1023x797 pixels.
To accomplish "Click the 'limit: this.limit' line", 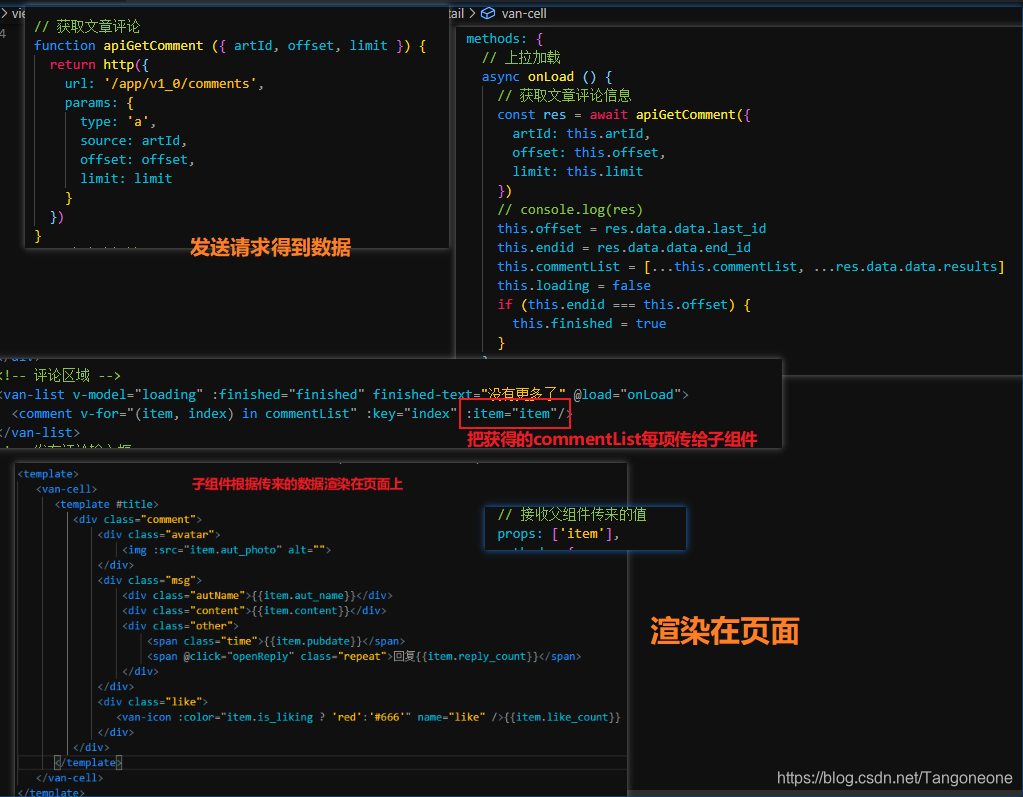I will 577,171.
